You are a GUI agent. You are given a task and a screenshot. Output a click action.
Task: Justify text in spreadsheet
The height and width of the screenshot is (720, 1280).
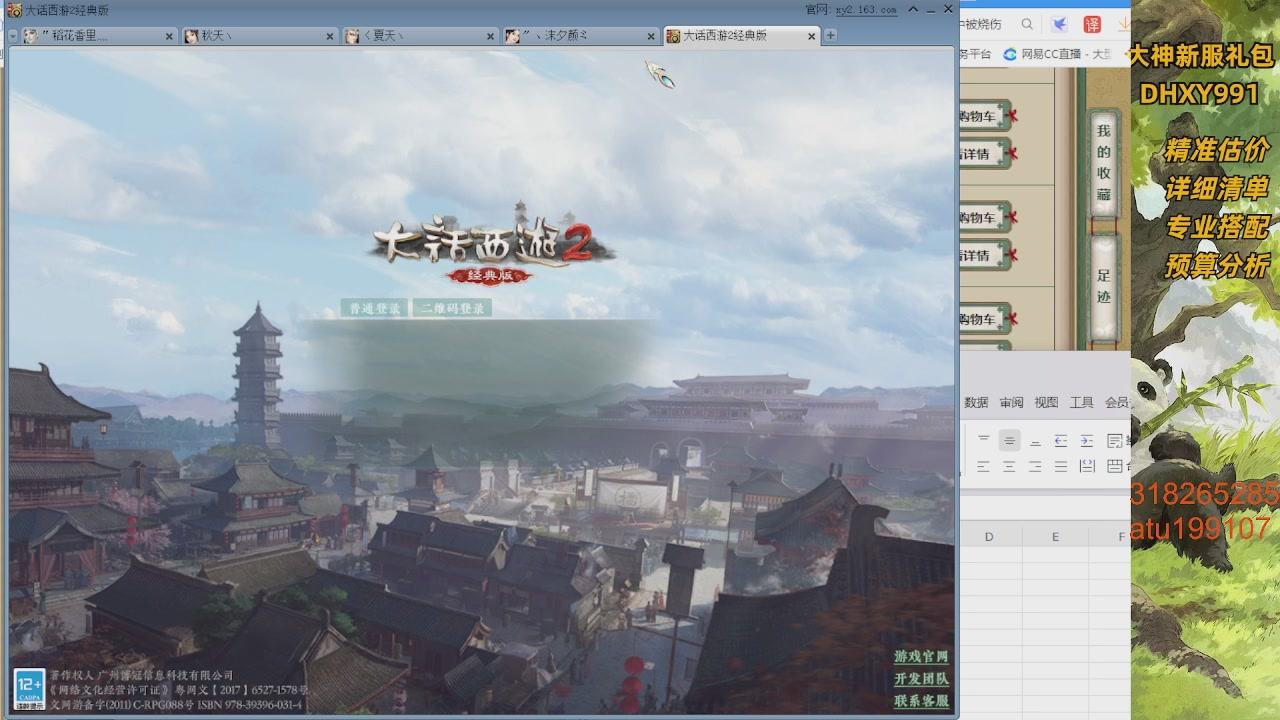(1061, 466)
